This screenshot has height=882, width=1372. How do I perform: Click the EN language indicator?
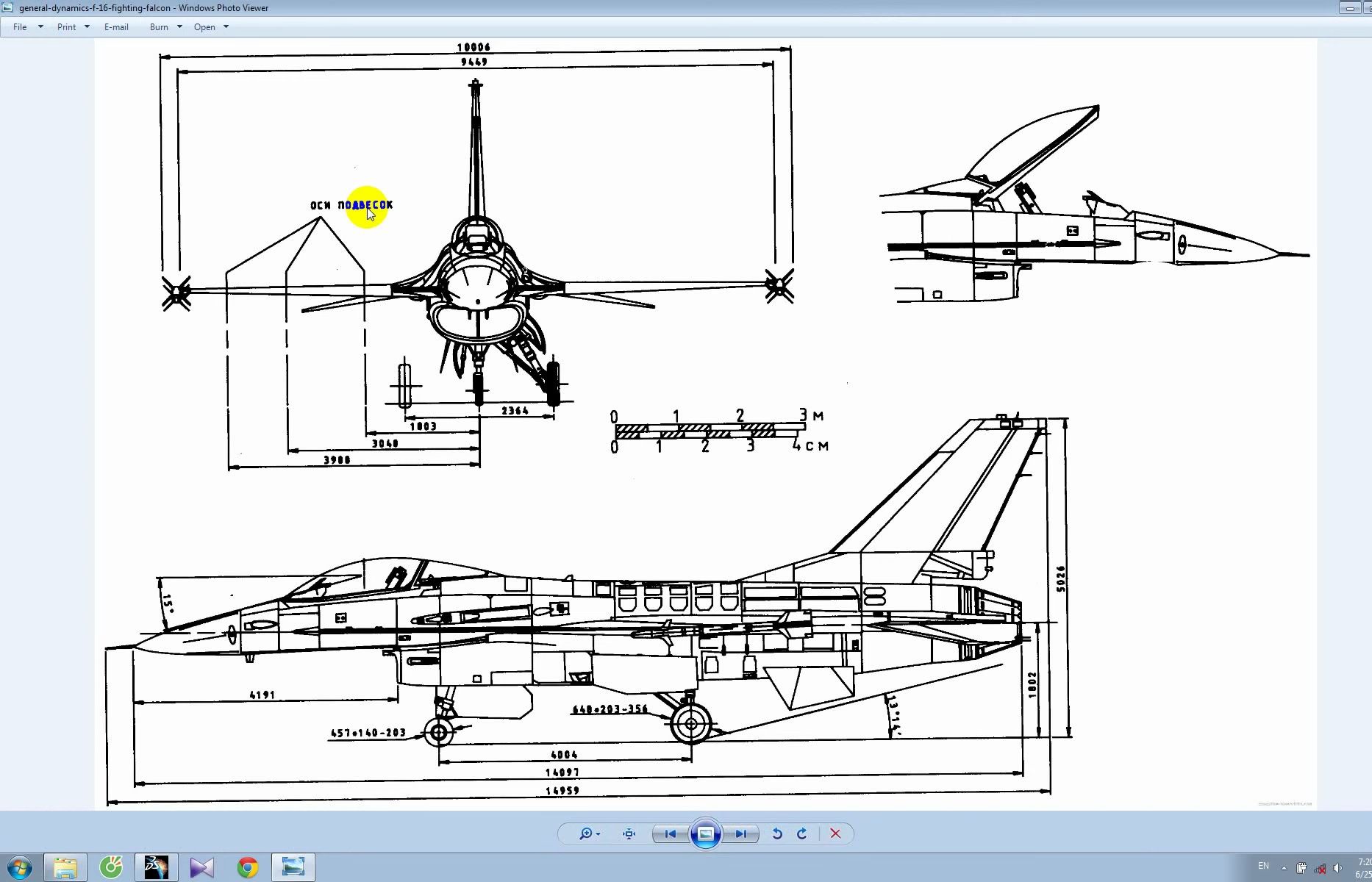click(x=1263, y=866)
